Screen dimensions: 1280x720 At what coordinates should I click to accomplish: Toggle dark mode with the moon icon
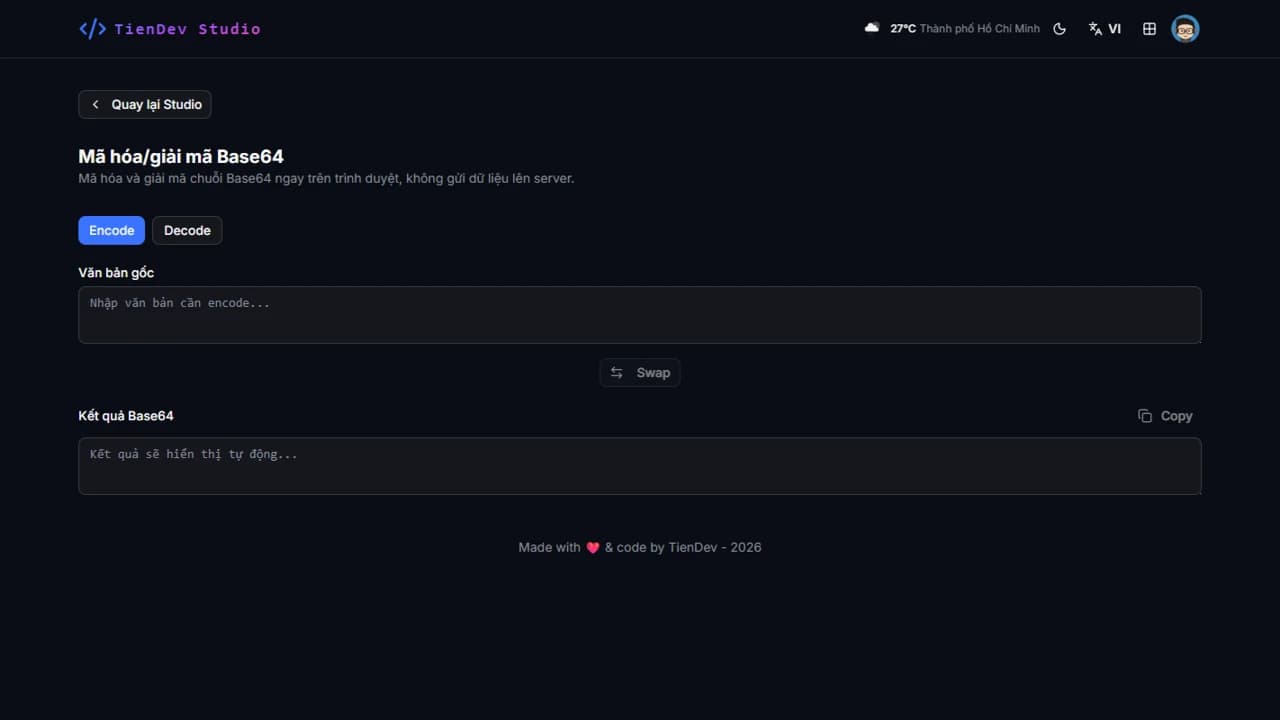1059,28
